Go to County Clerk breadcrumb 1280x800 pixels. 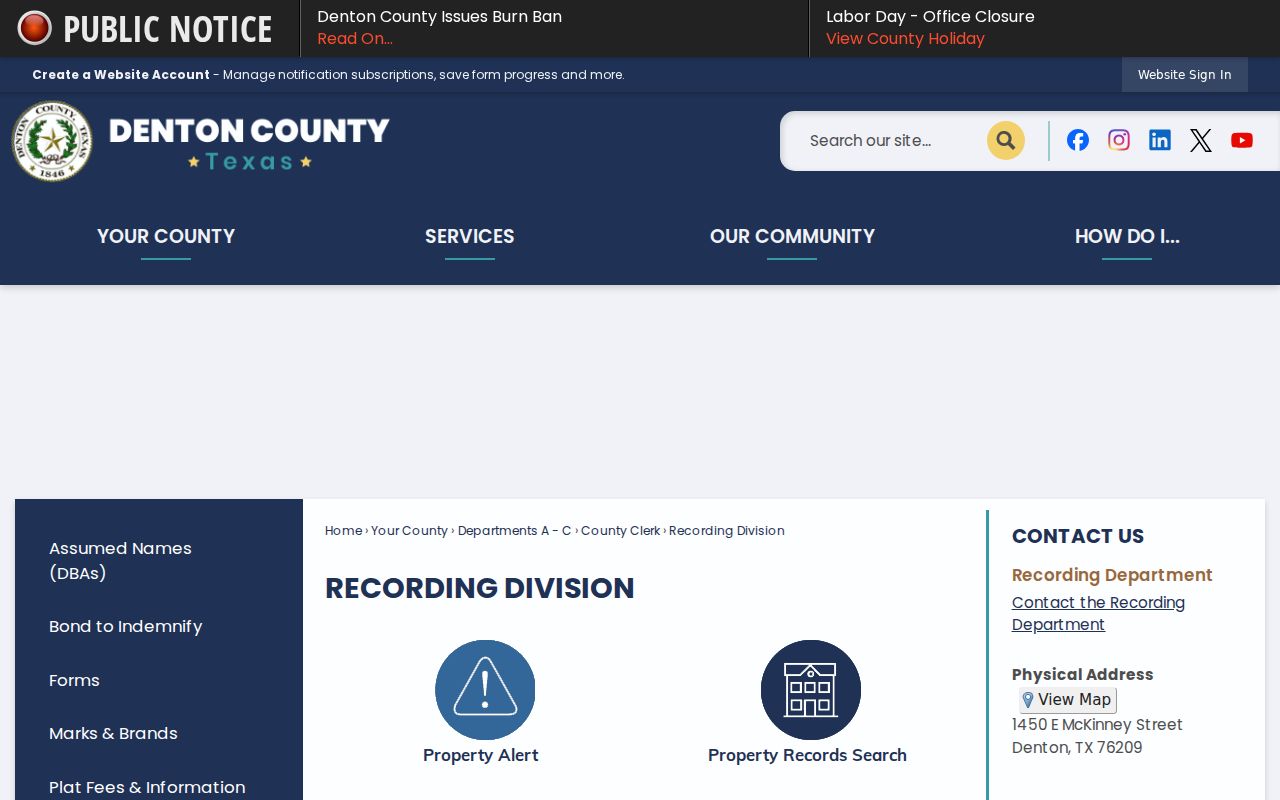tap(620, 531)
